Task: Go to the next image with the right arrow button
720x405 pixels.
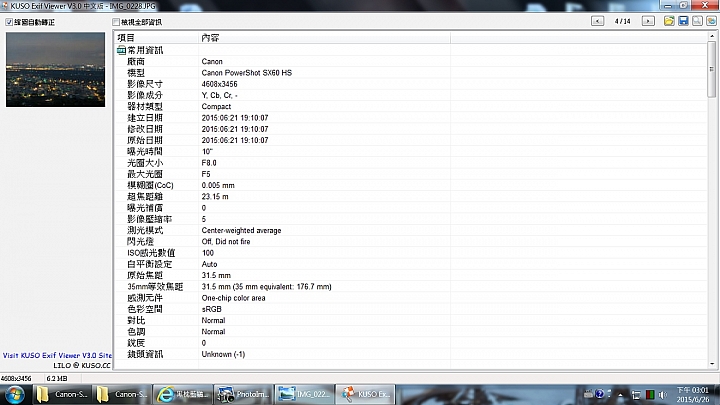Action: [648, 21]
